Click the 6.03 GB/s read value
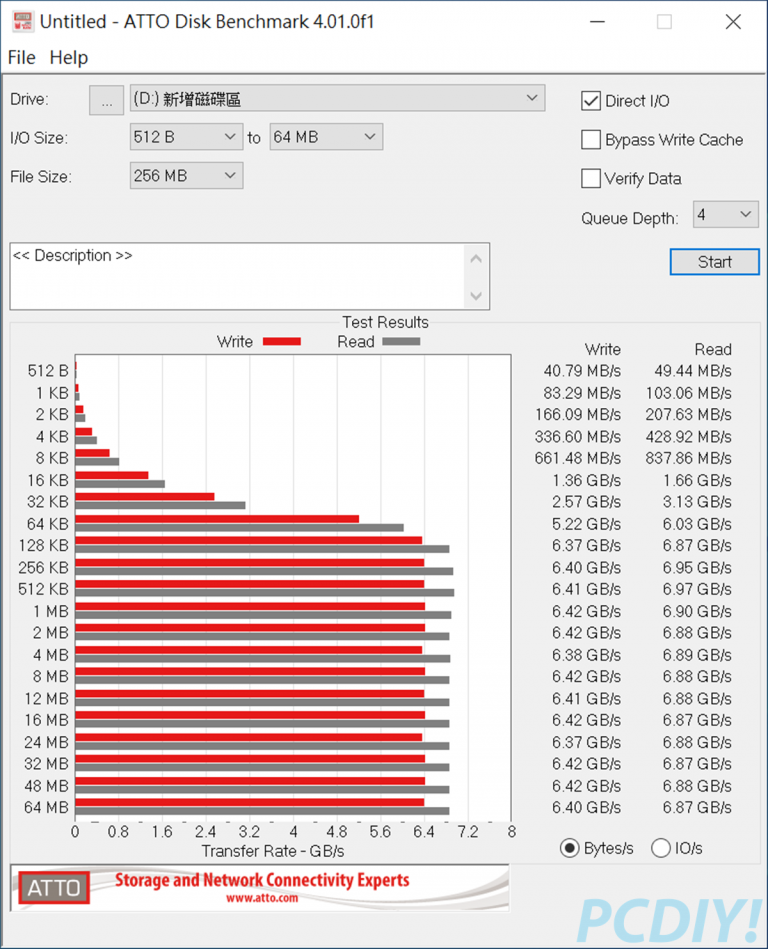Screen dimensions: 768x949 pyautogui.click(x=697, y=524)
